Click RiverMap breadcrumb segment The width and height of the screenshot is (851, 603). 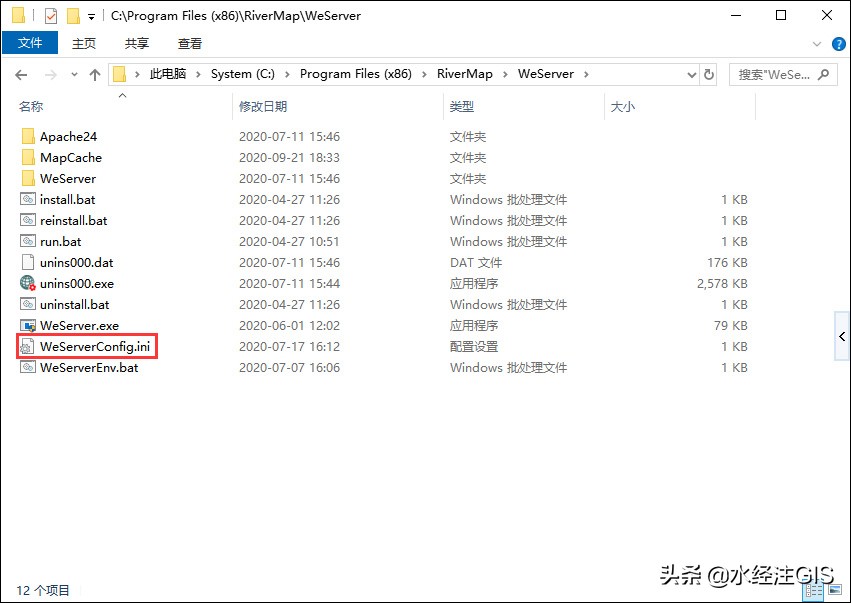point(465,74)
